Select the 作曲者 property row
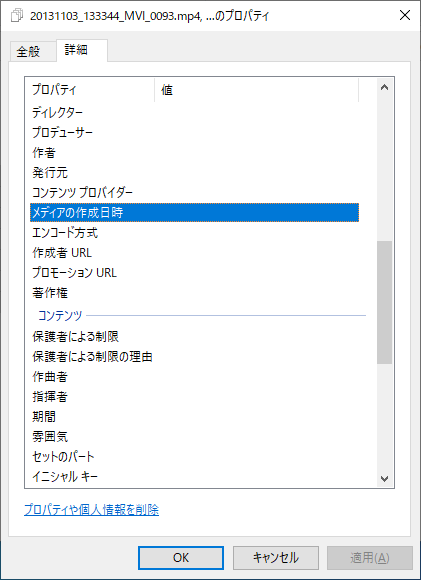Viewport: 421px width, 580px height. [x=194, y=377]
